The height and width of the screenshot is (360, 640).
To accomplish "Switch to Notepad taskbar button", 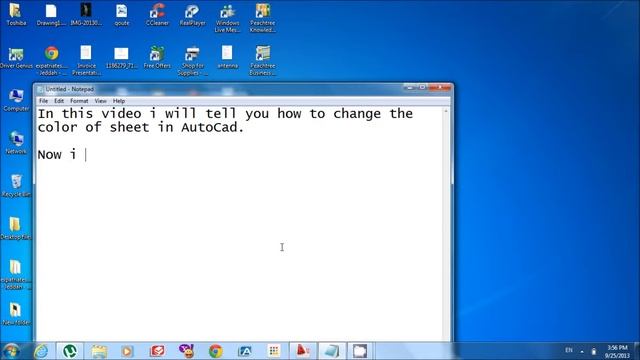I will click(x=331, y=351).
